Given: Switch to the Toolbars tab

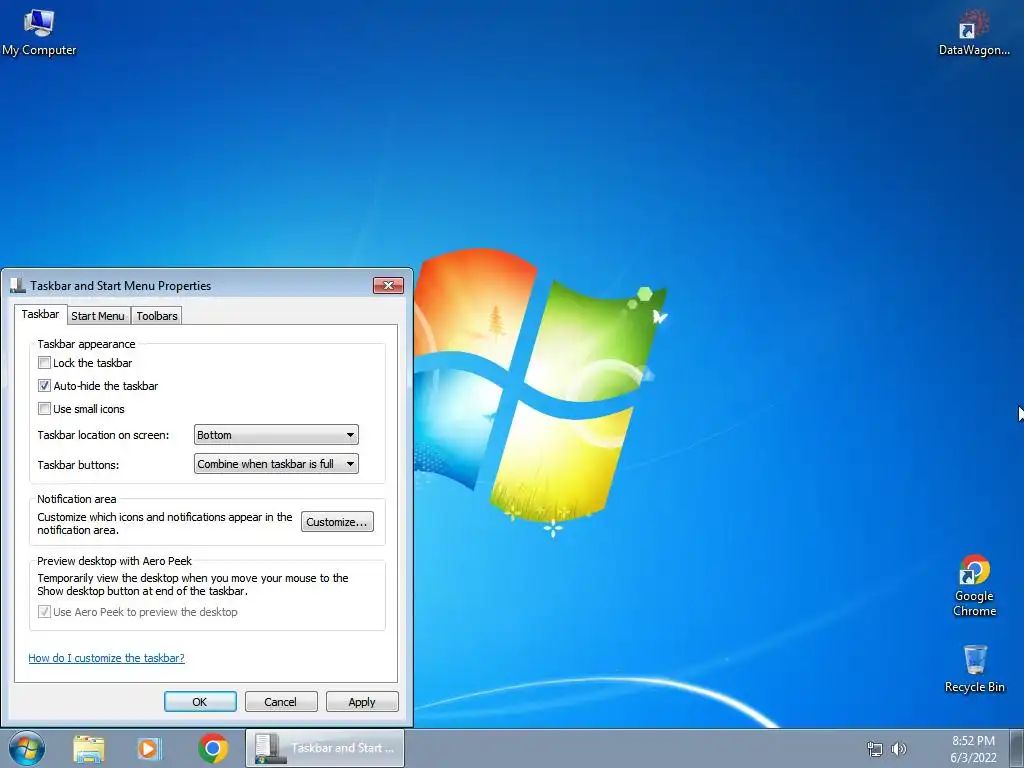Looking at the screenshot, I should pyautogui.click(x=157, y=316).
